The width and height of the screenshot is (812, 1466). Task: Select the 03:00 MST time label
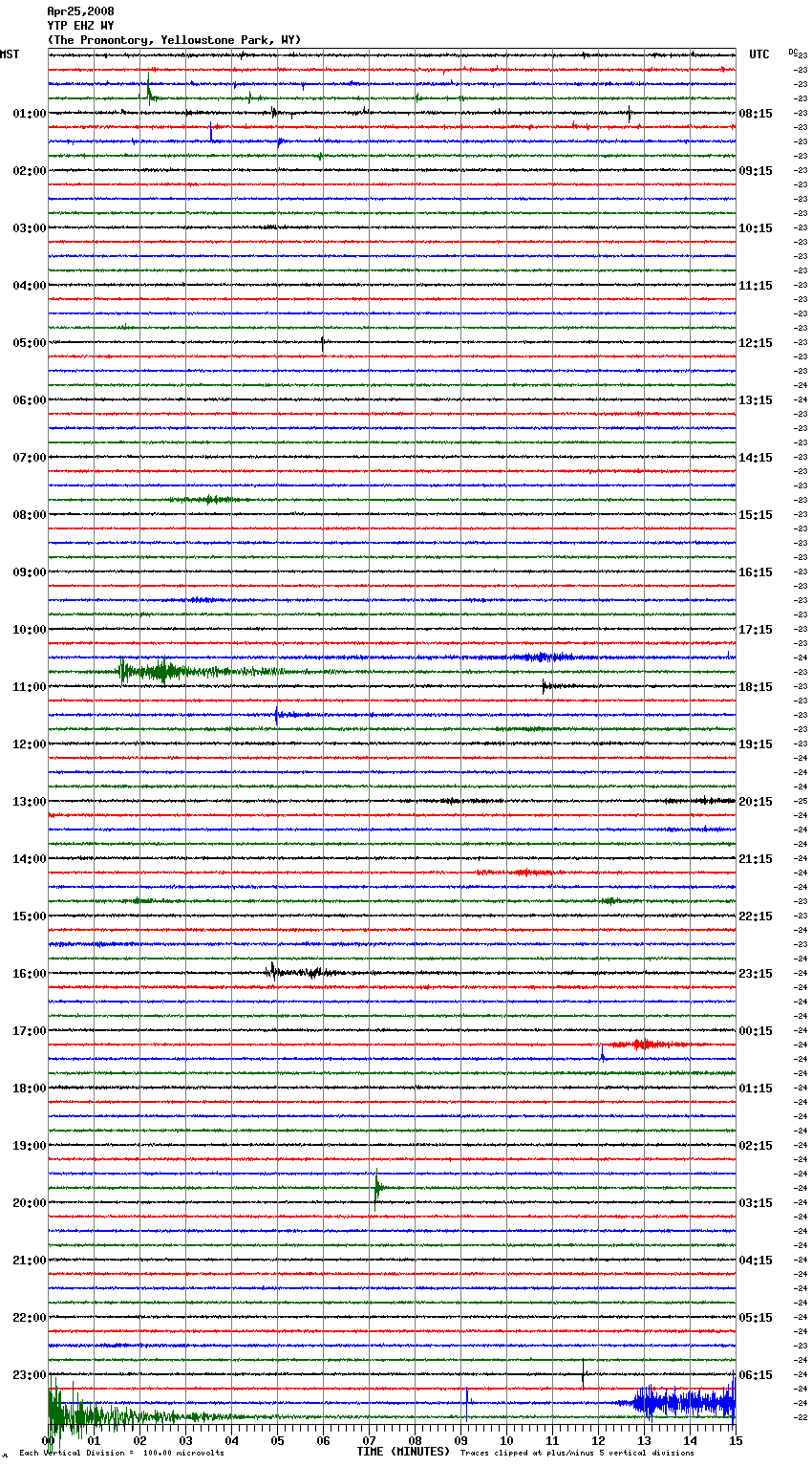click(x=29, y=228)
